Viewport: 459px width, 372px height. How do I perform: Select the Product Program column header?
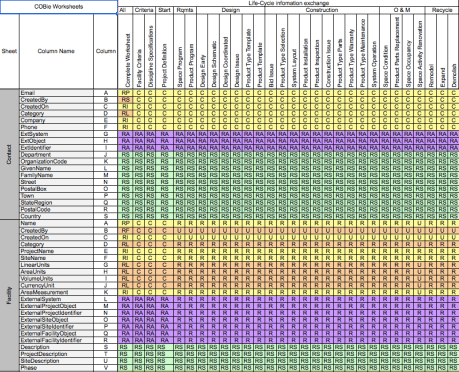191,51
